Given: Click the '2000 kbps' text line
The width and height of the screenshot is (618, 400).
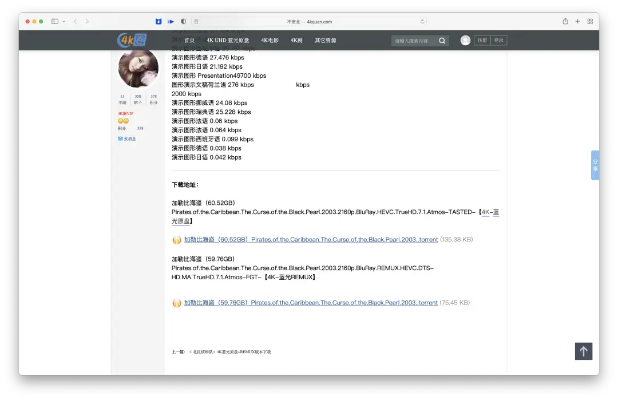Looking at the screenshot, I should point(186,94).
